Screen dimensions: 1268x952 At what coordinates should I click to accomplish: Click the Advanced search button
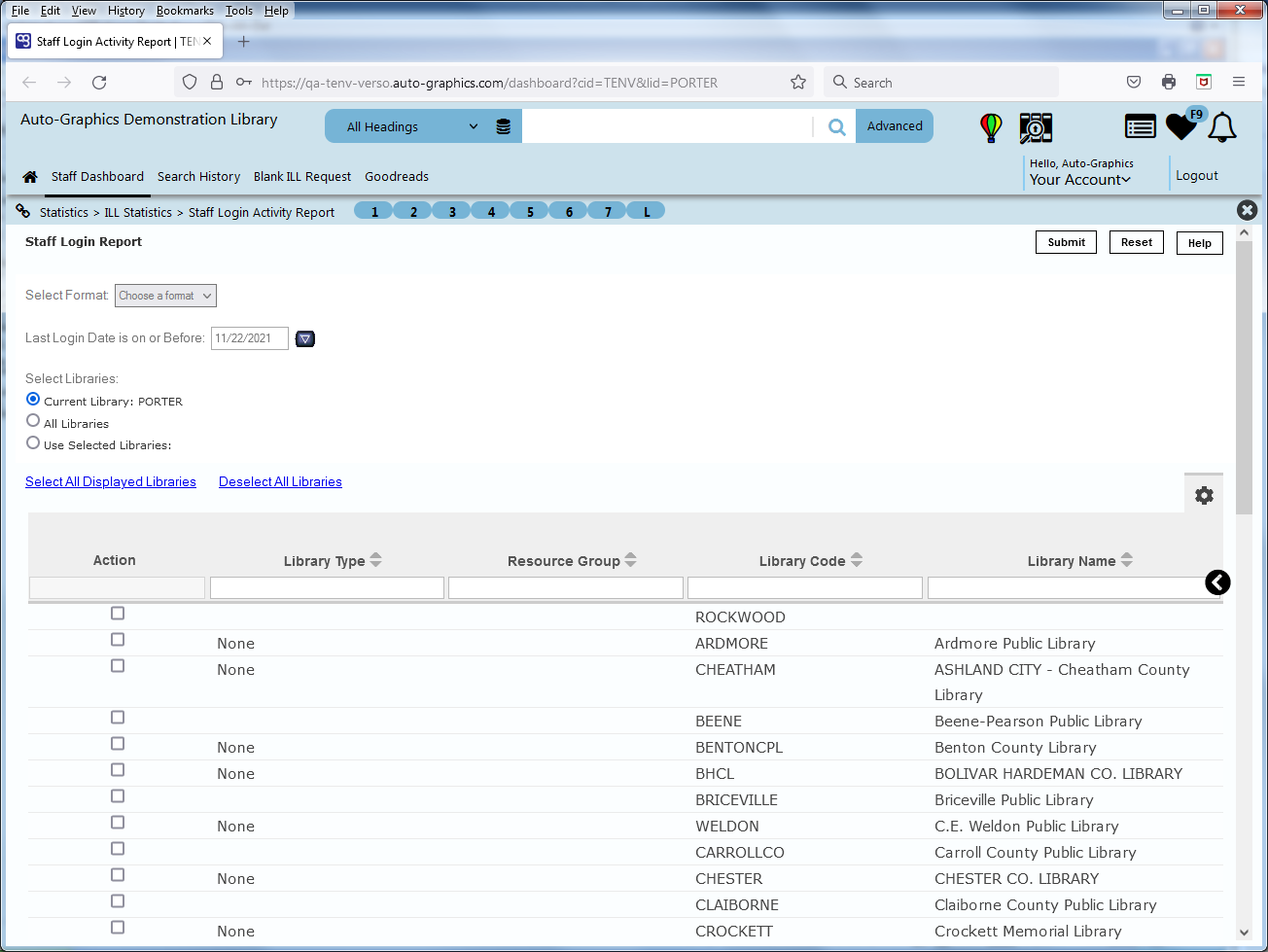click(x=895, y=126)
